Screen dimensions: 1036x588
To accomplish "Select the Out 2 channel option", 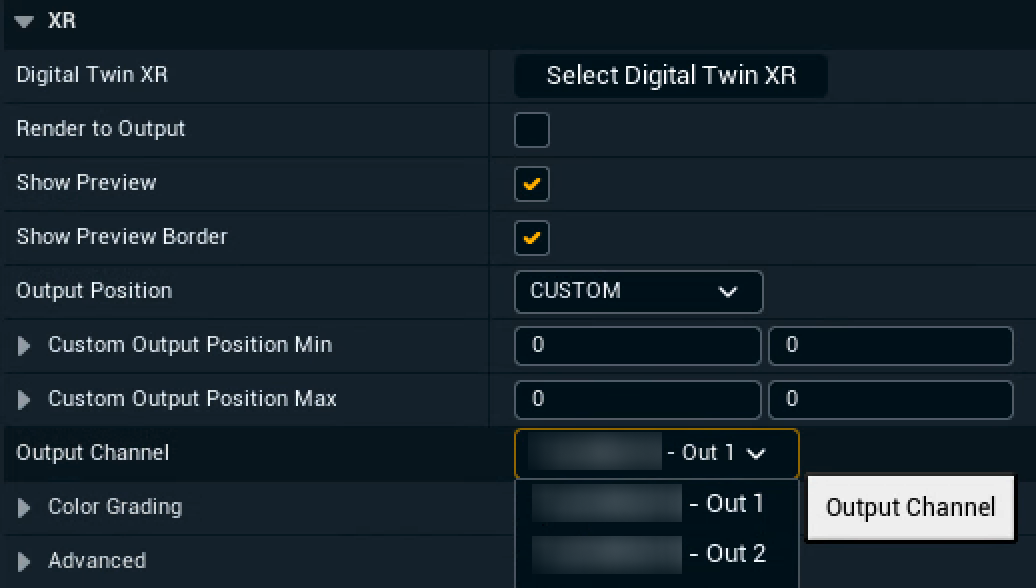I will pos(656,553).
